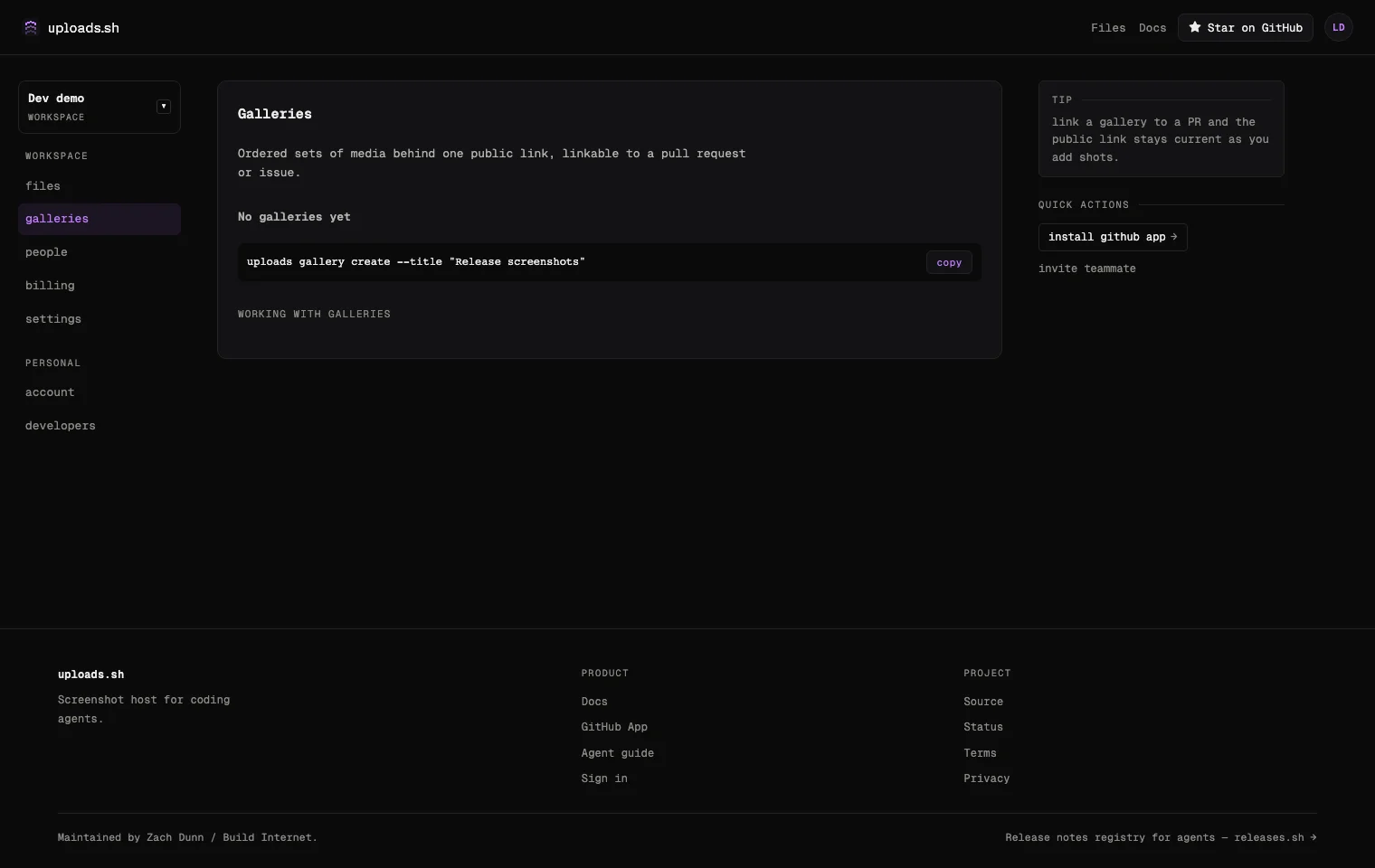This screenshot has width=1375, height=868.
Task: Open footer GitHub App link
Action: [x=614, y=727]
